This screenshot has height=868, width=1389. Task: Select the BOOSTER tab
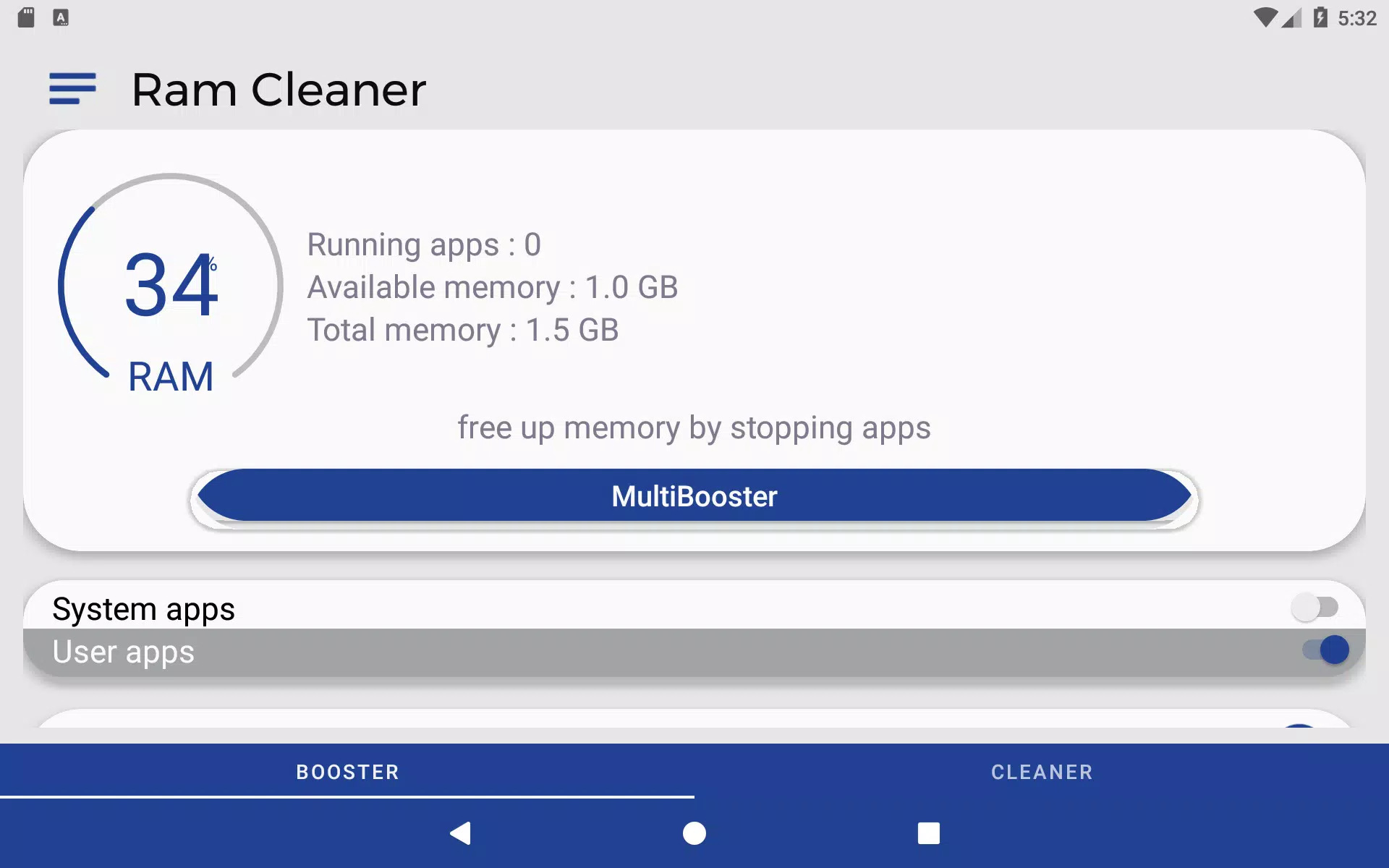pos(347,772)
